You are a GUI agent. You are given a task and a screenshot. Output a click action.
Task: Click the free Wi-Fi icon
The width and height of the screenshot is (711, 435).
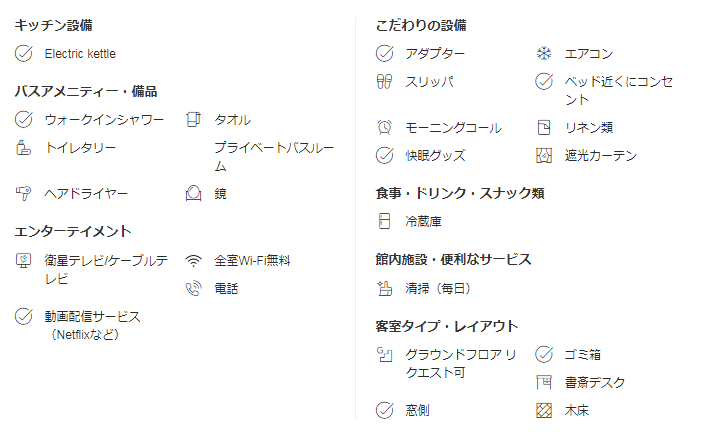[194, 261]
